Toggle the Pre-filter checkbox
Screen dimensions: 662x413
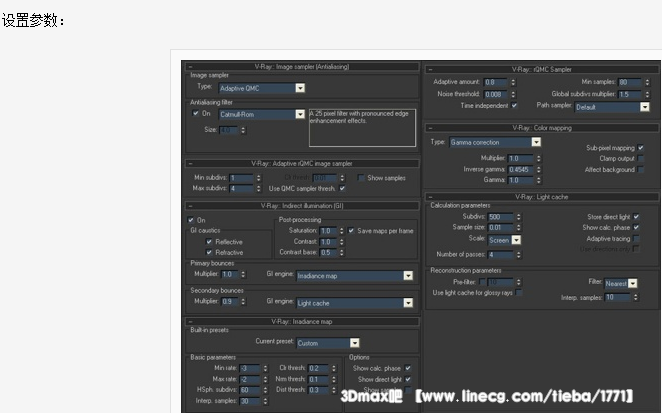click(482, 282)
